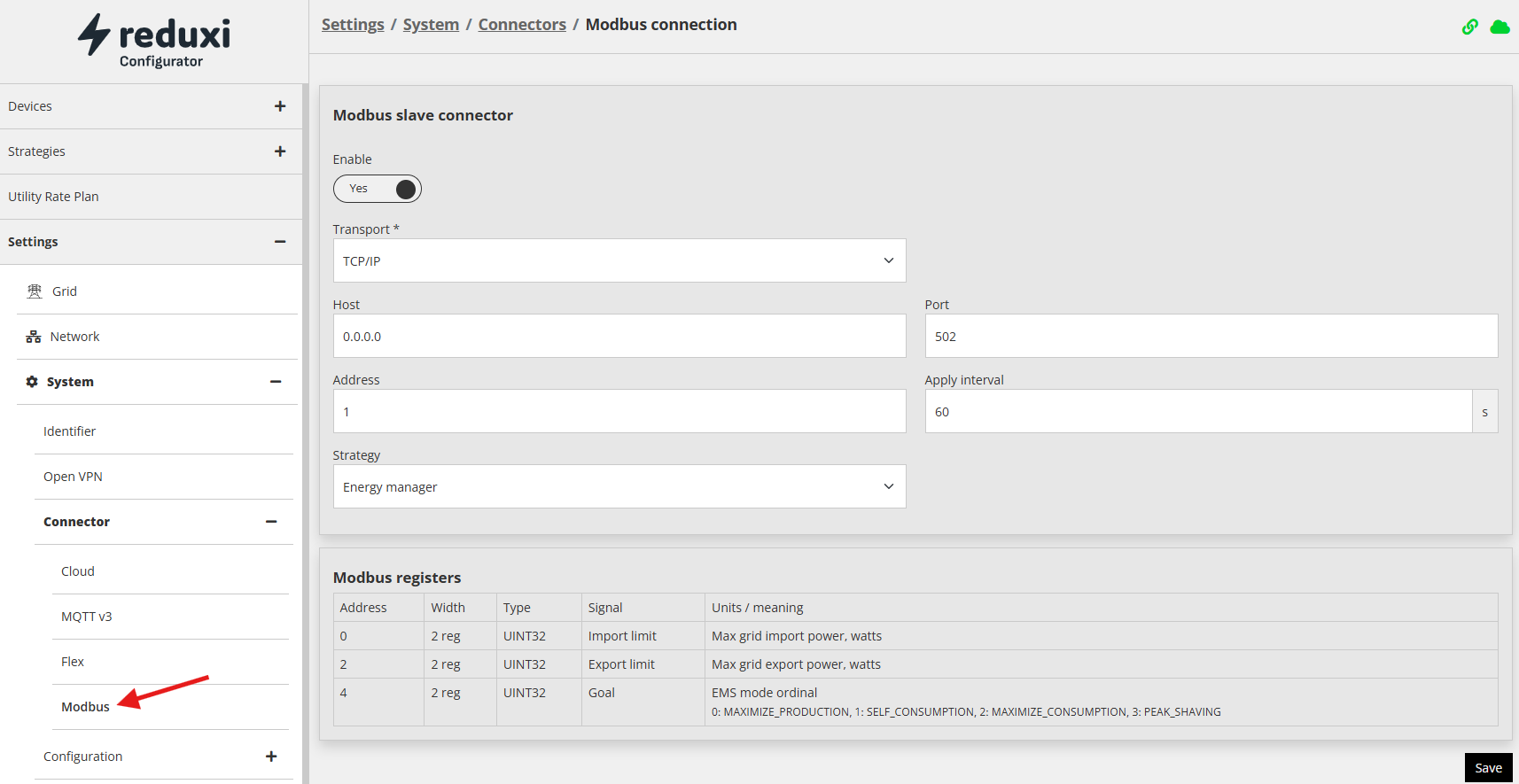Click 'Max grid export power, watts' text
The width and height of the screenshot is (1519, 784).
[x=796, y=664]
